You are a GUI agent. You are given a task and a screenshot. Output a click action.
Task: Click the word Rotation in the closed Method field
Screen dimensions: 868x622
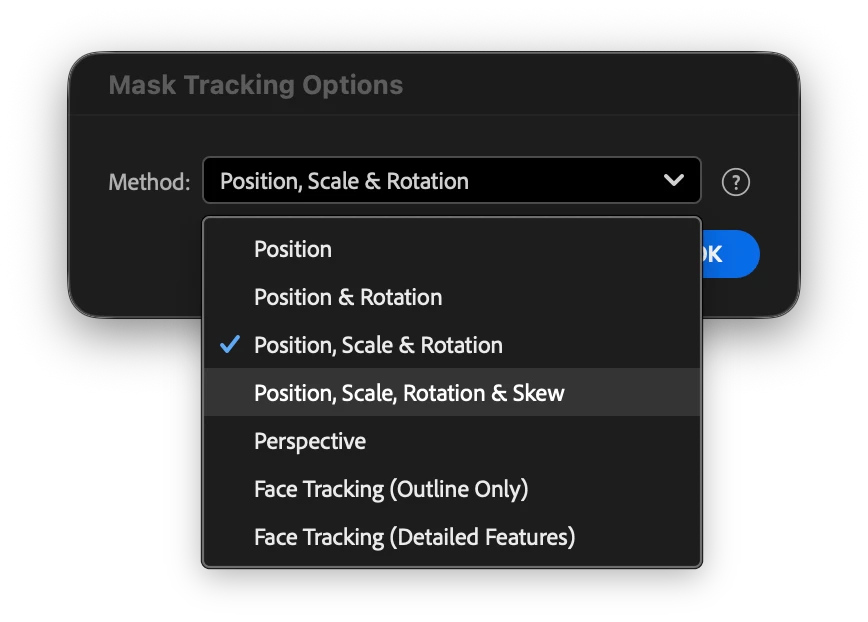coord(427,181)
